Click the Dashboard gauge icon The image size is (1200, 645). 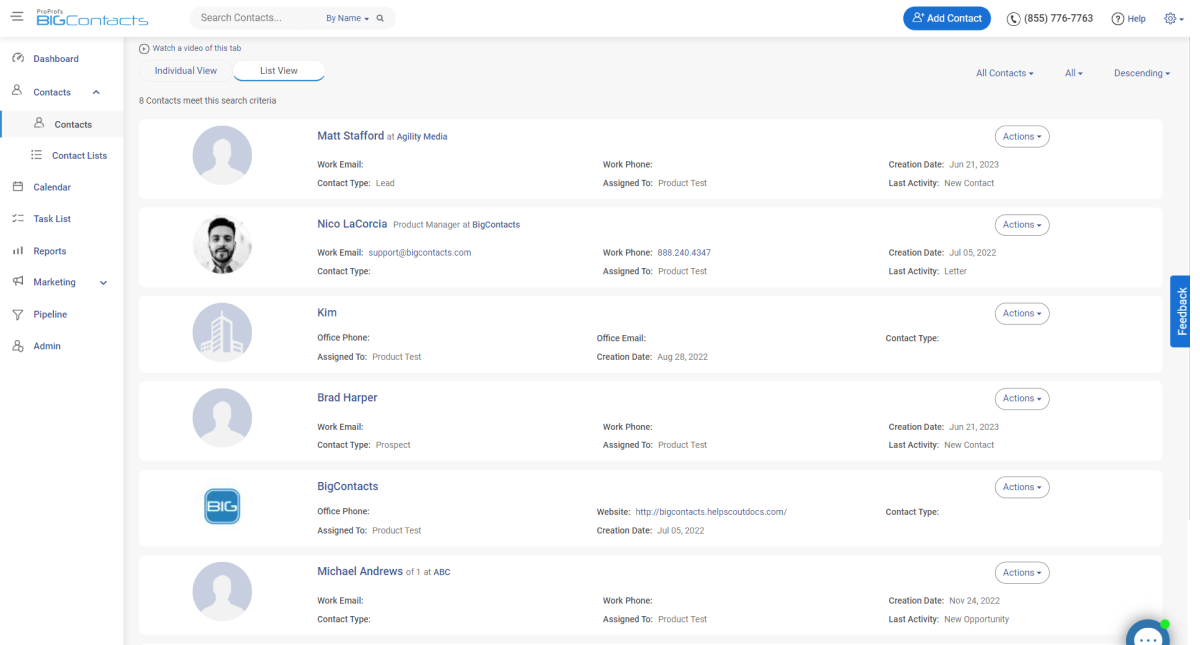18,59
